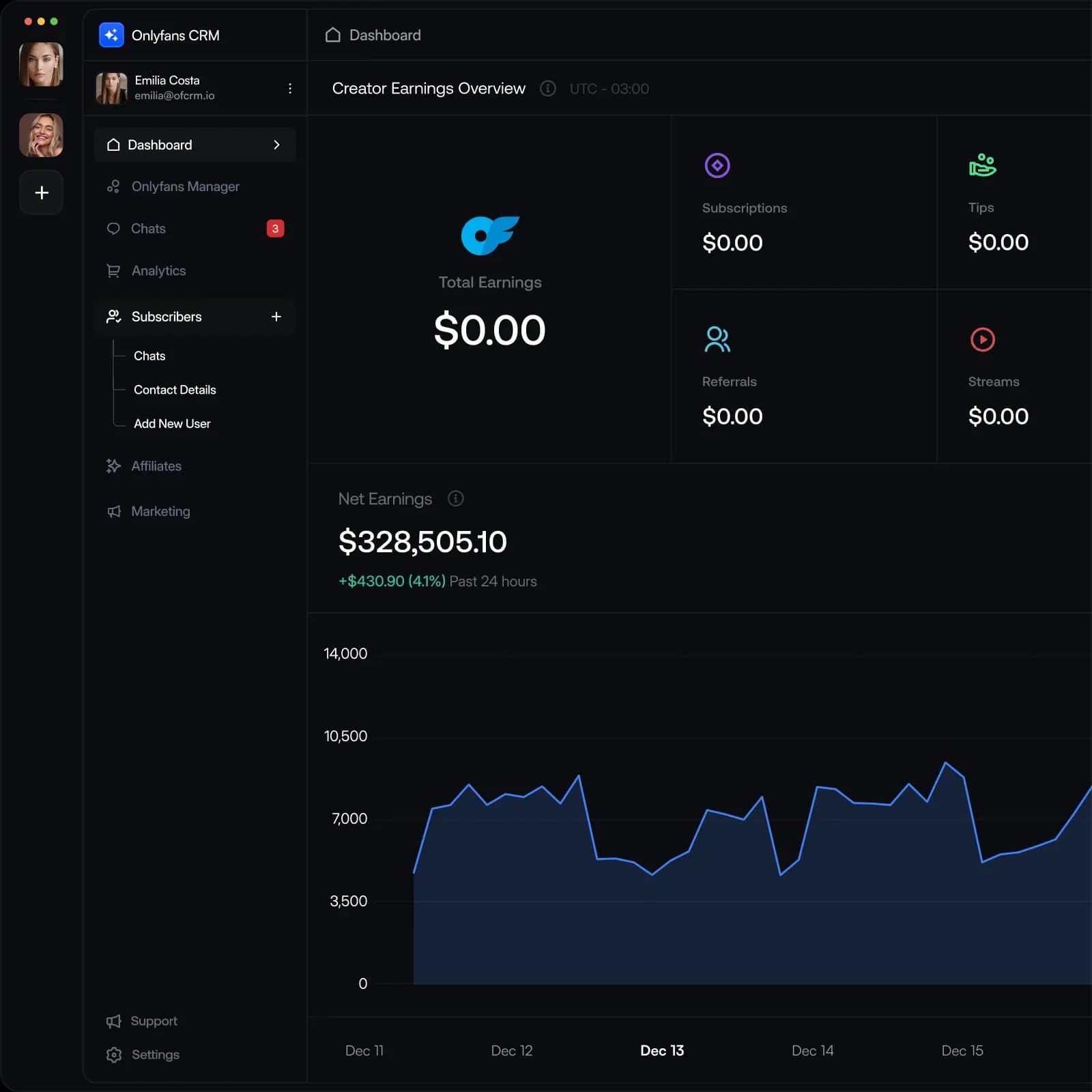Click the 14,000 y-axis label
Image resolution: width=1092 pixels, height=1092 pixels.
click(x=345, y=654)
